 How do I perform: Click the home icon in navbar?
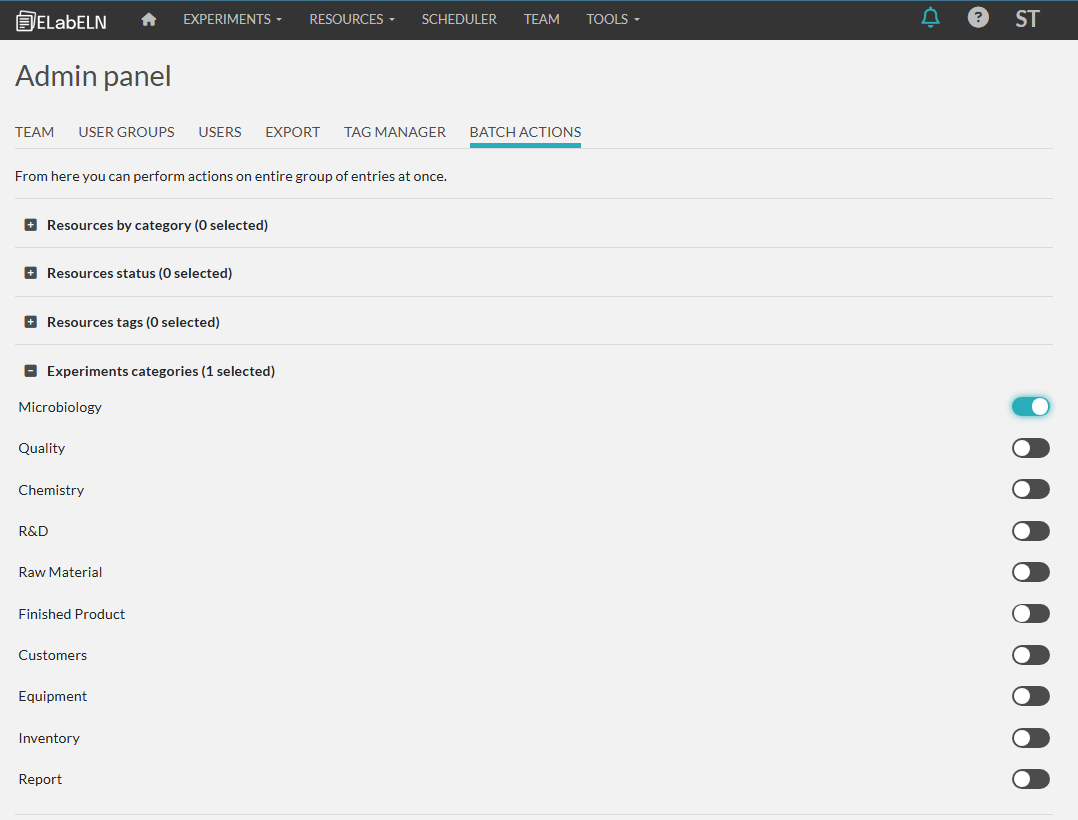click(149, 19)
